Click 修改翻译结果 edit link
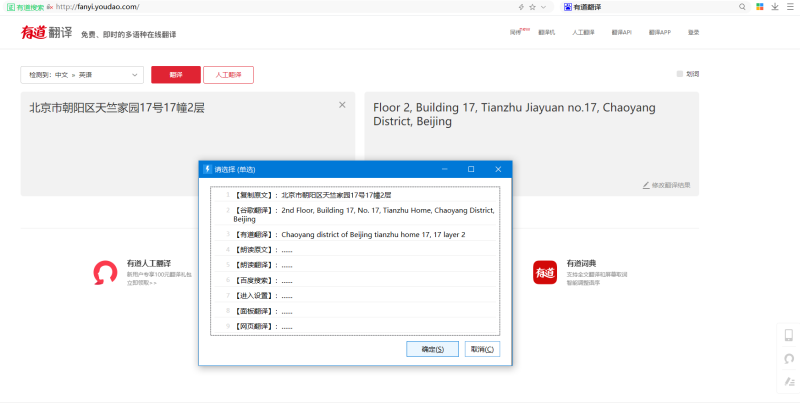Viewport: 800px width, 404px height. pyautogui.click(x=671, y=185)
